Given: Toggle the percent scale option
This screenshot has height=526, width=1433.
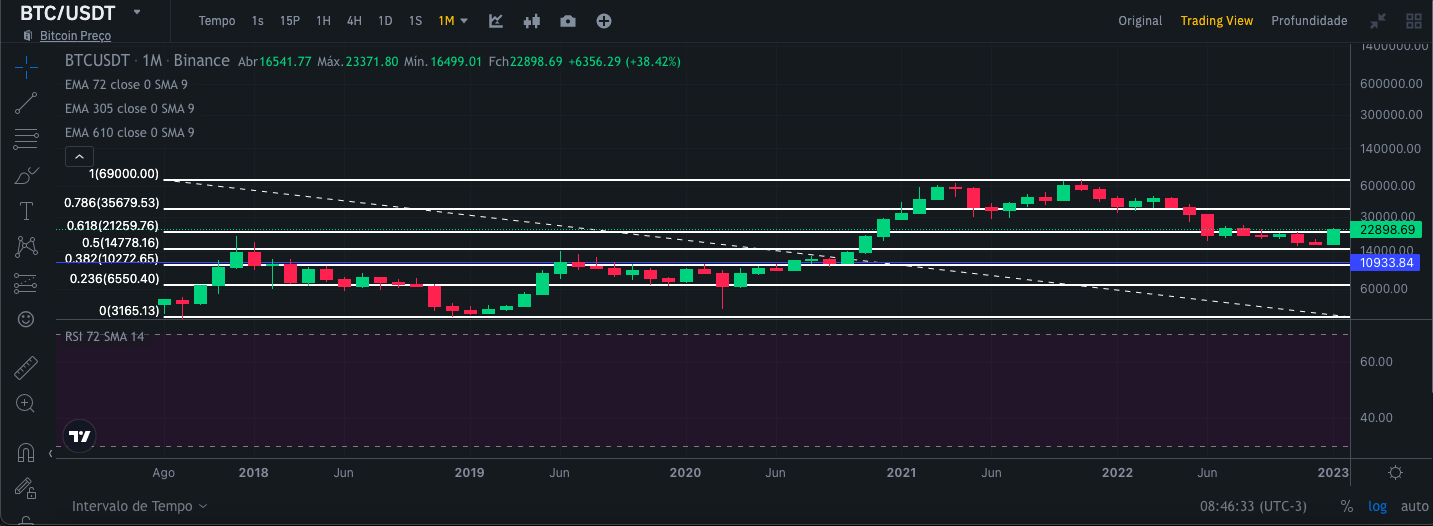Looking at the screenshot, I should (1347, 506).
